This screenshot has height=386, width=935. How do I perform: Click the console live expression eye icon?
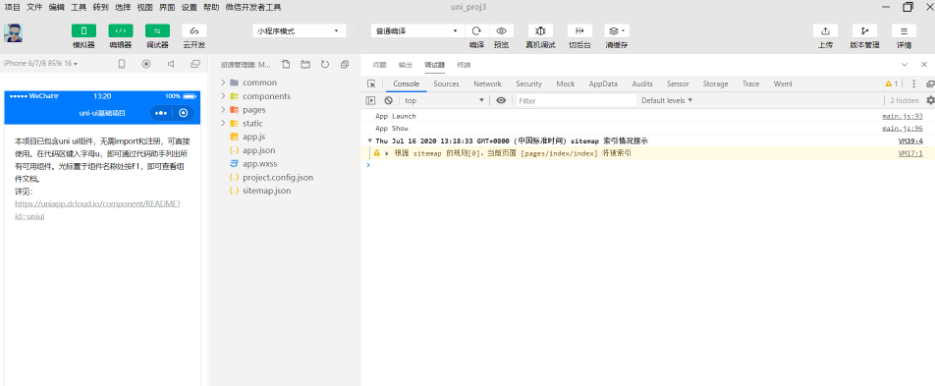(x=501, y=101)
